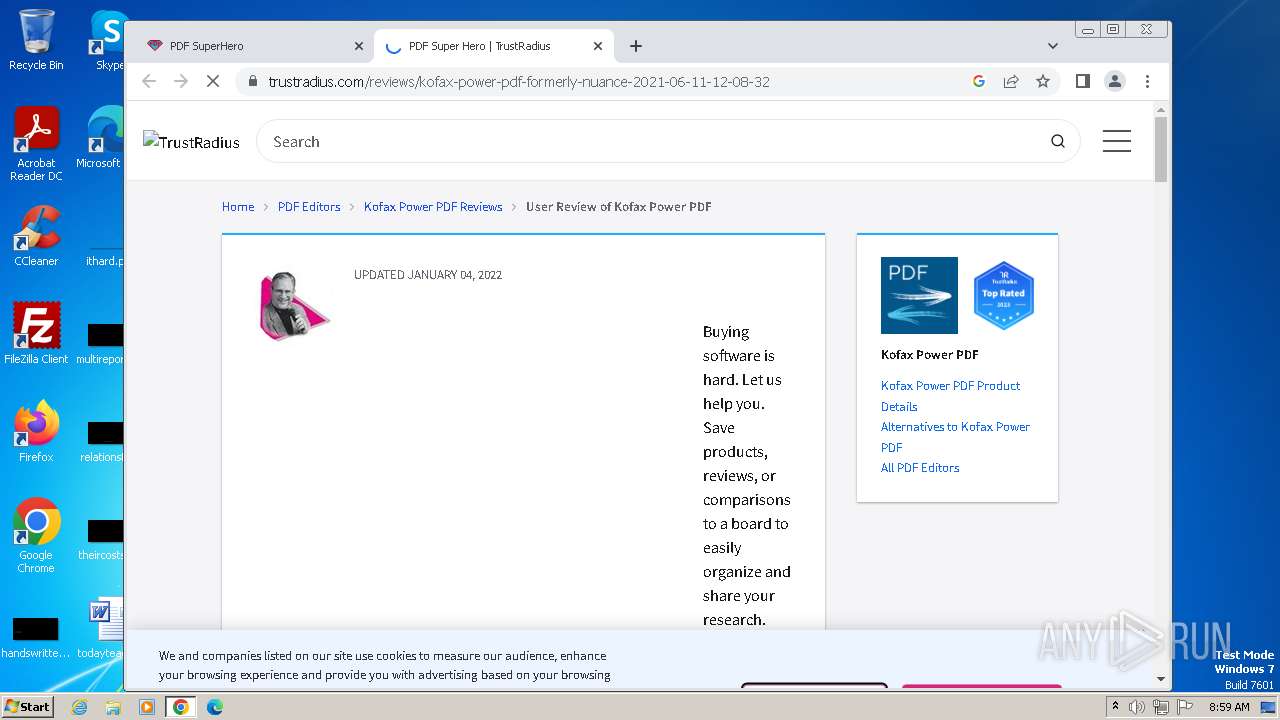Toggle the browser side panel
The height and width of the screenshot is (720, 1280).
click(1082, 81)
